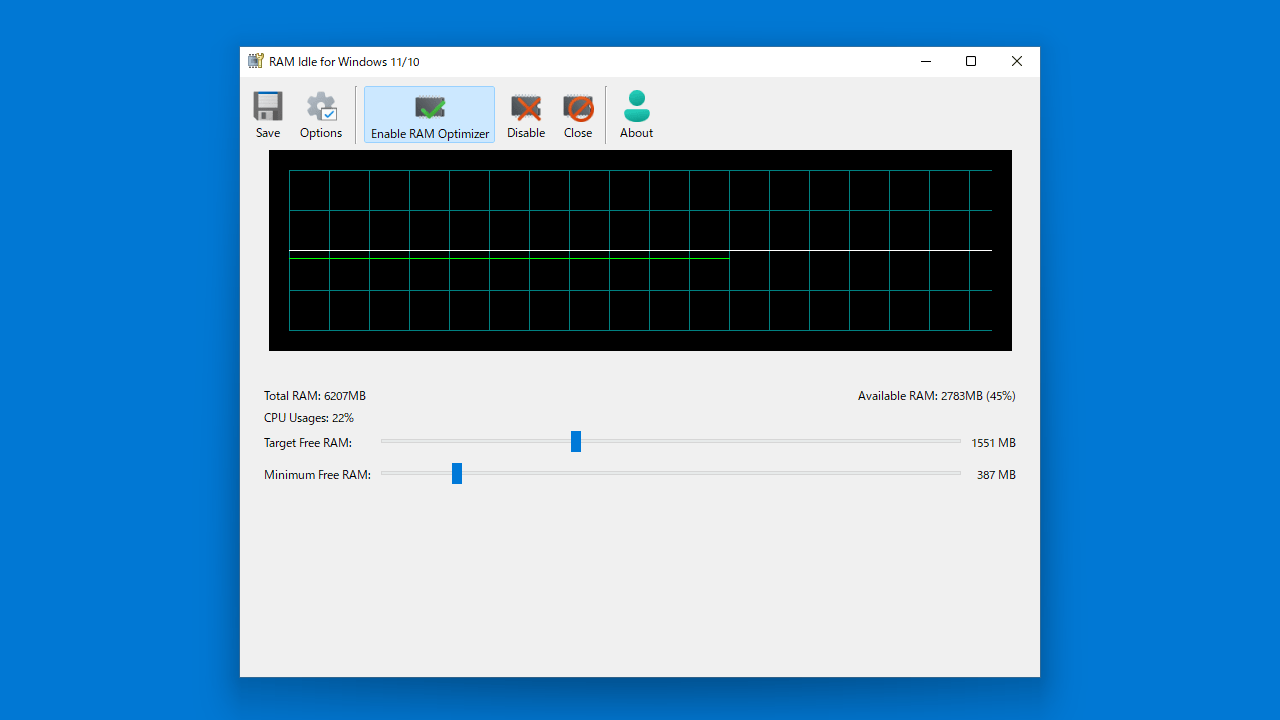Image resolution: width=1280 pixels, height=720 pixels.
Task: Click the Available RAM: 2783MB (45%) text
Action: pos(936,396)
